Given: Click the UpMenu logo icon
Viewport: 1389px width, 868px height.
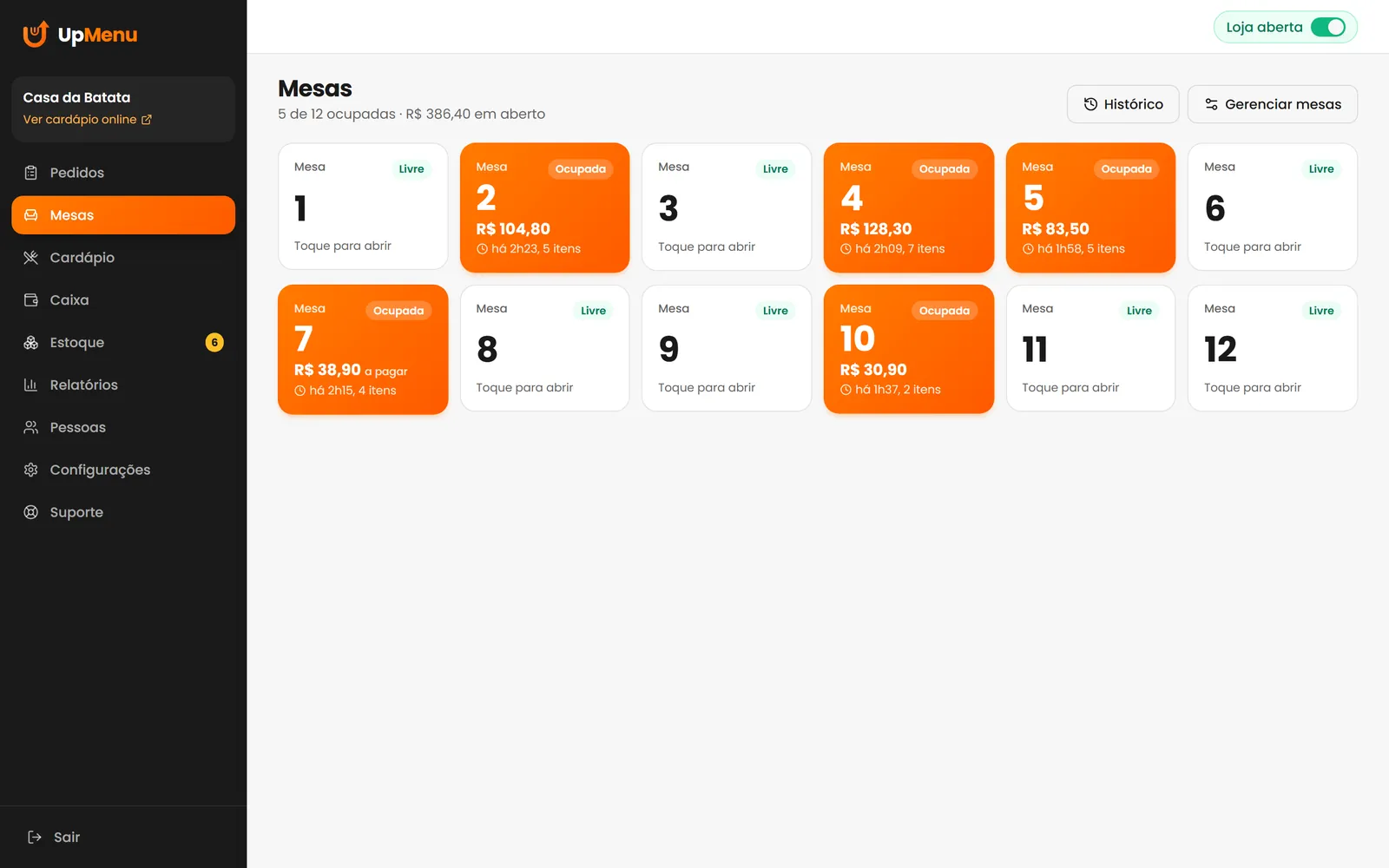Looking at the screenshot, I should pos(35,34).
